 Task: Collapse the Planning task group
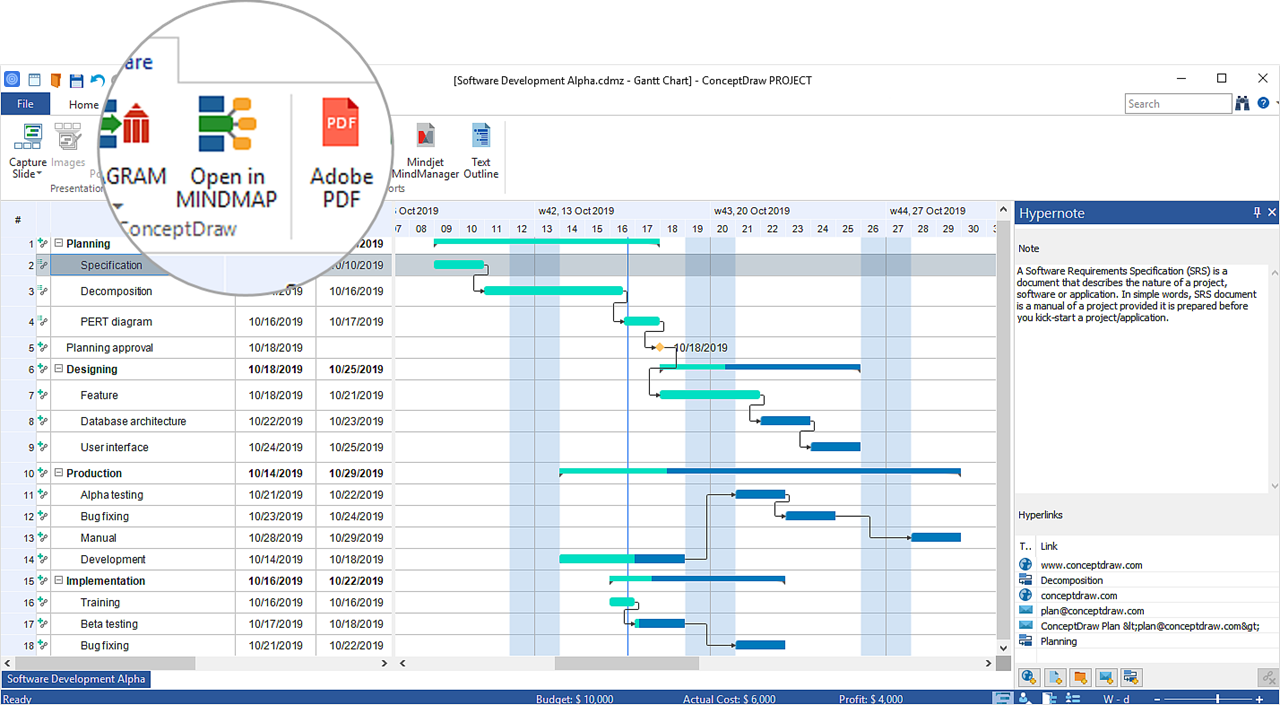pos(58,243)
